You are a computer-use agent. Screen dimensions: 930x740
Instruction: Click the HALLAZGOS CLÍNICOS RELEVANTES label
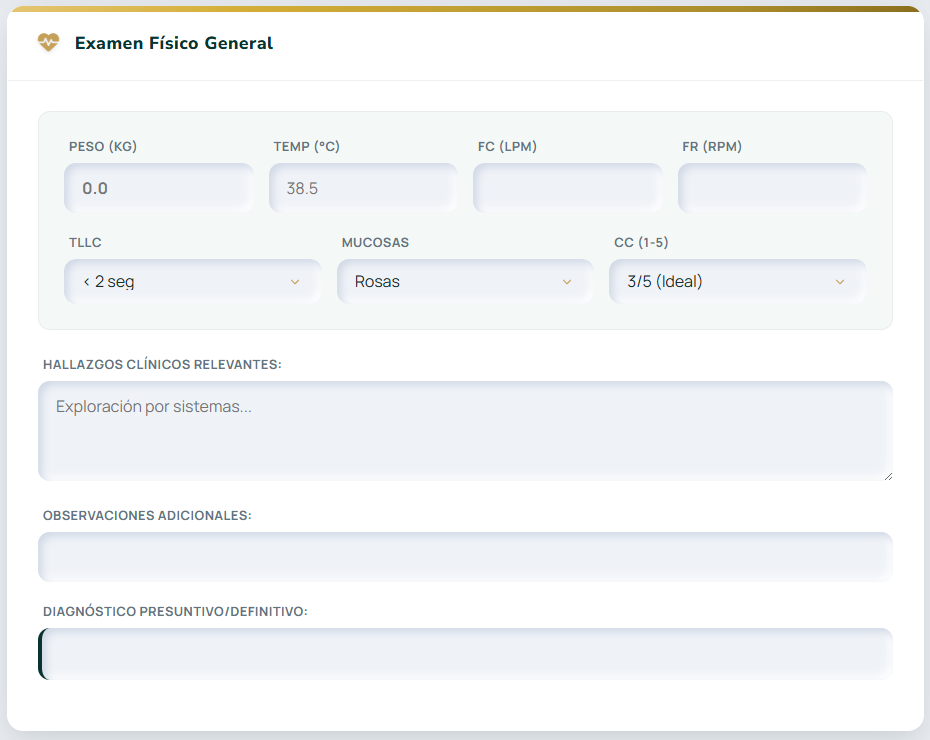[162, 365]
